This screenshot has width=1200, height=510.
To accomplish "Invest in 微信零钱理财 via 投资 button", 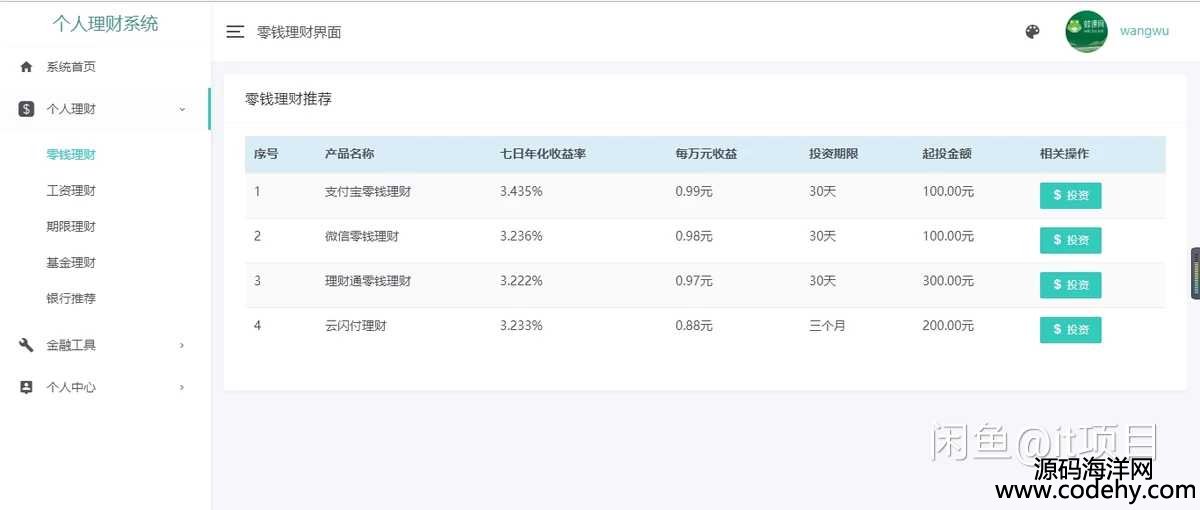I will tap(1070, 240).
